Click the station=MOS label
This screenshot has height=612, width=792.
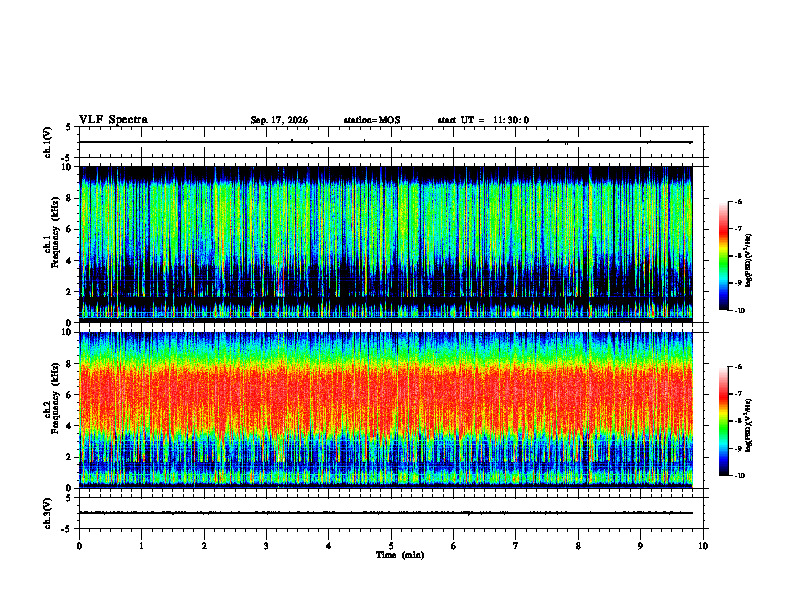tap(372, 120)
